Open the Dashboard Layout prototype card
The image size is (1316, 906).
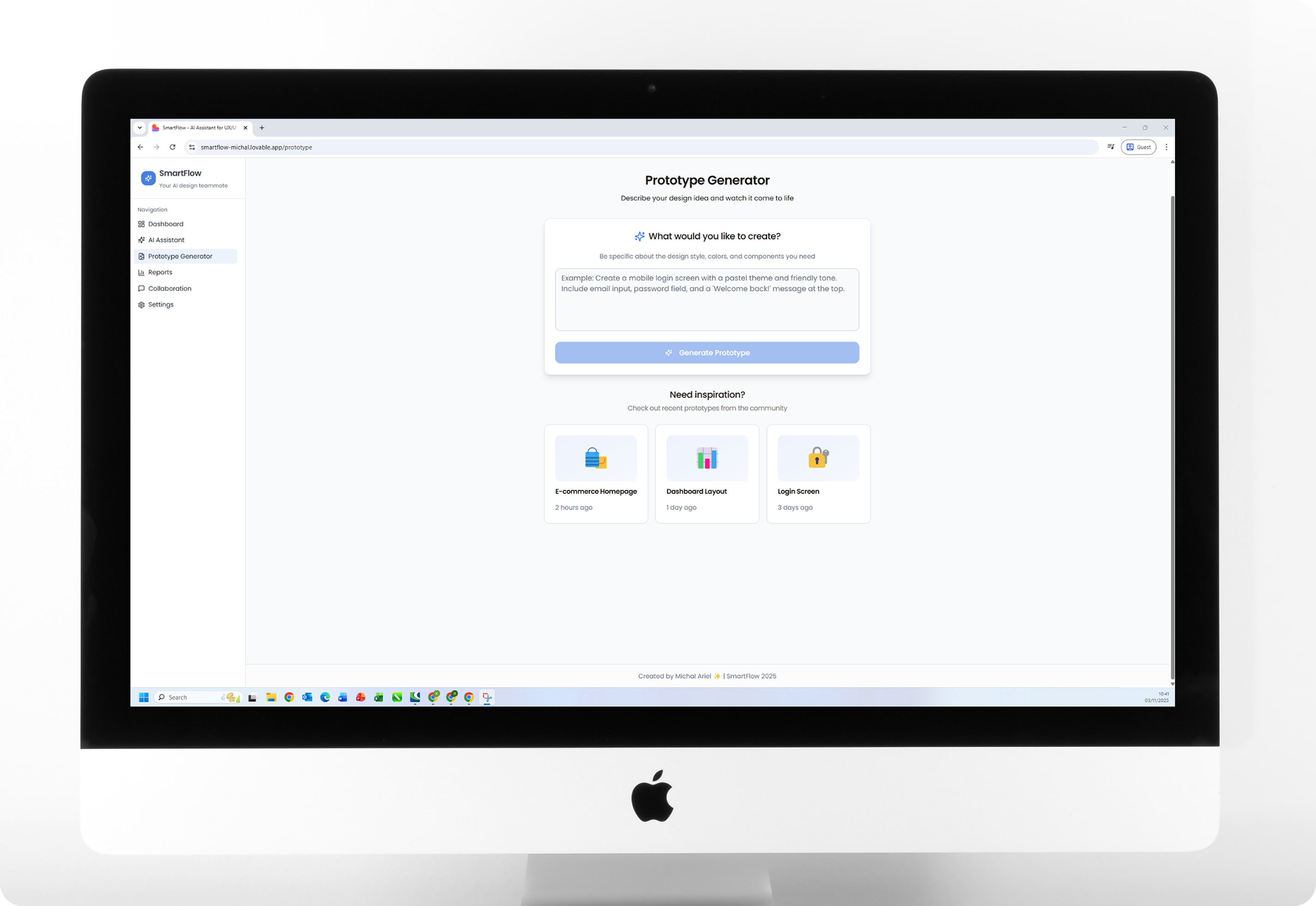point(707,474)
